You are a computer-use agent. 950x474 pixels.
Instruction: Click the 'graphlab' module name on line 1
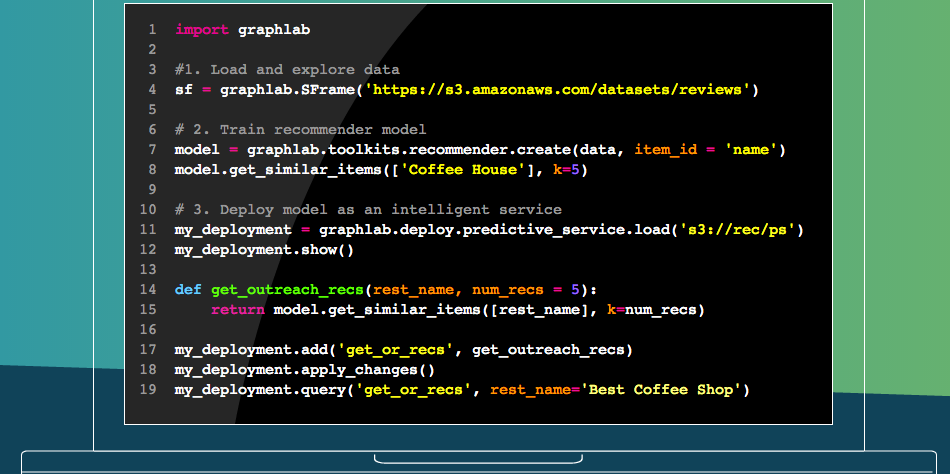tap(274, 30)
